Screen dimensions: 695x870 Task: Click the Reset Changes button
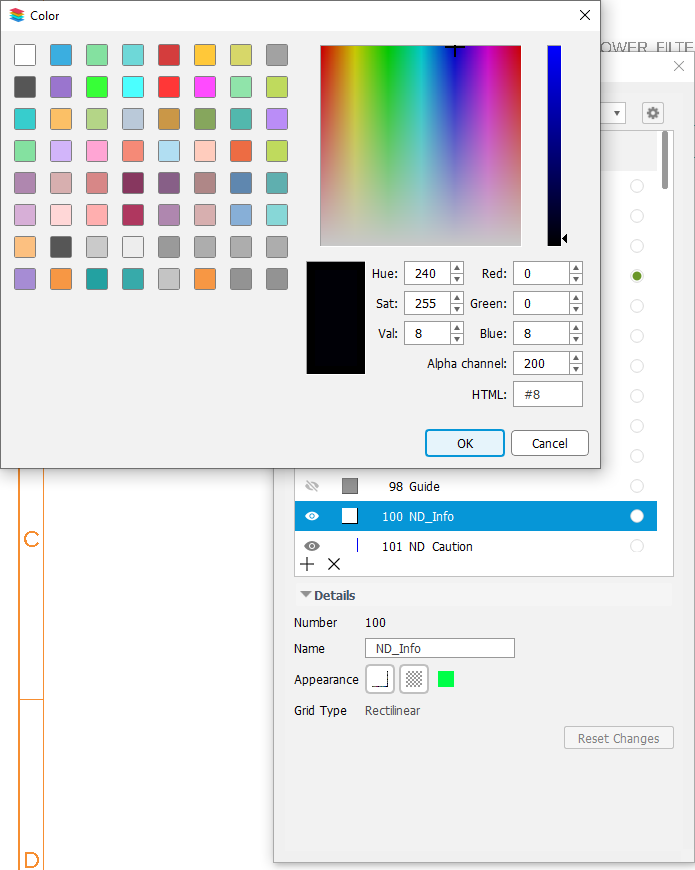point(618,737)
